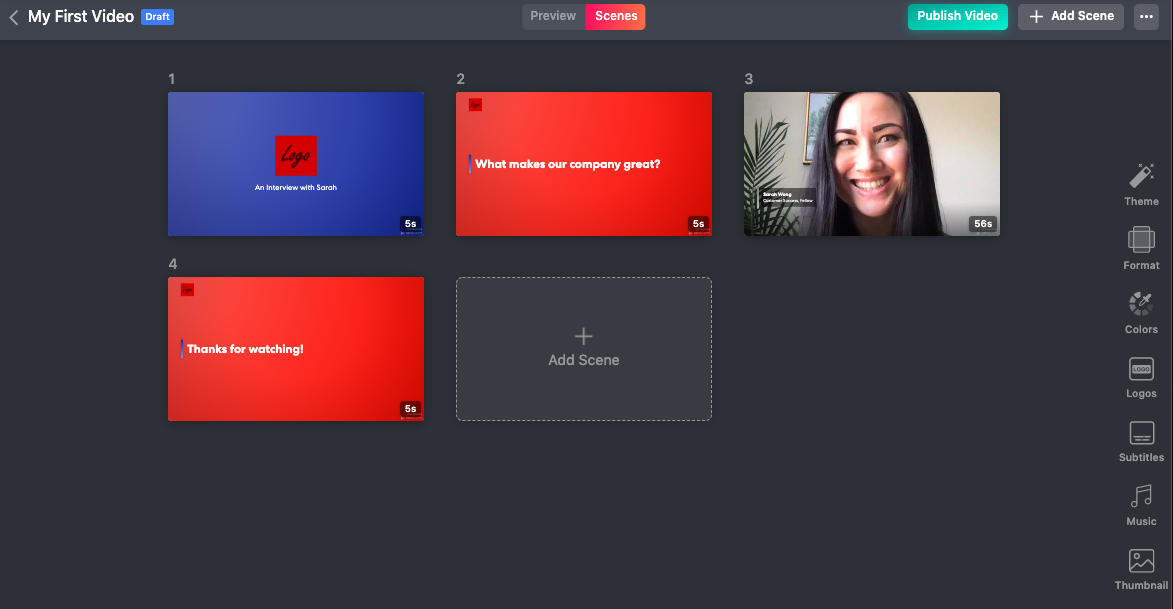Click the 56s duration badge on scene 3
This screenshot has width=1173, height=609.
pos(983,224)
